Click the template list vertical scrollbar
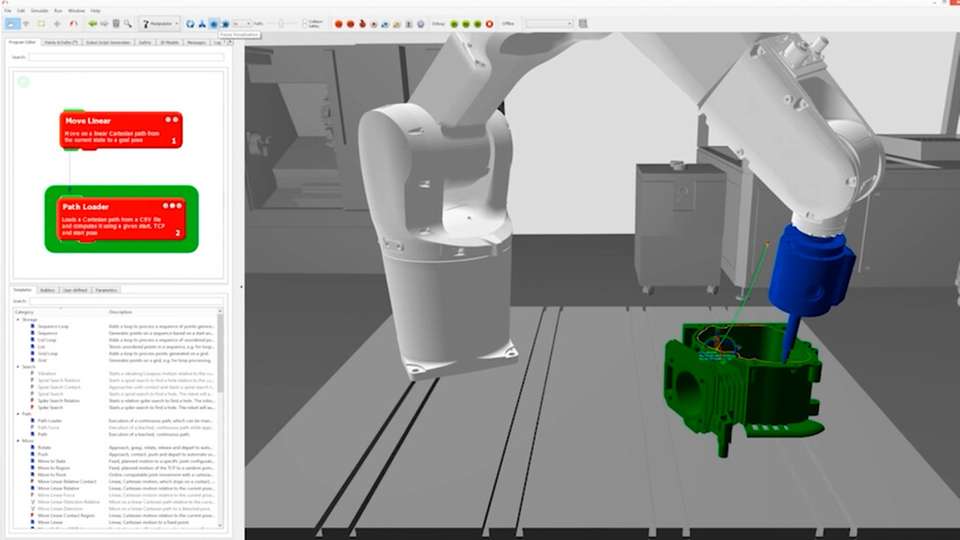Image resolution: width=960 pixels, height=540 pixels. [220, 419]
